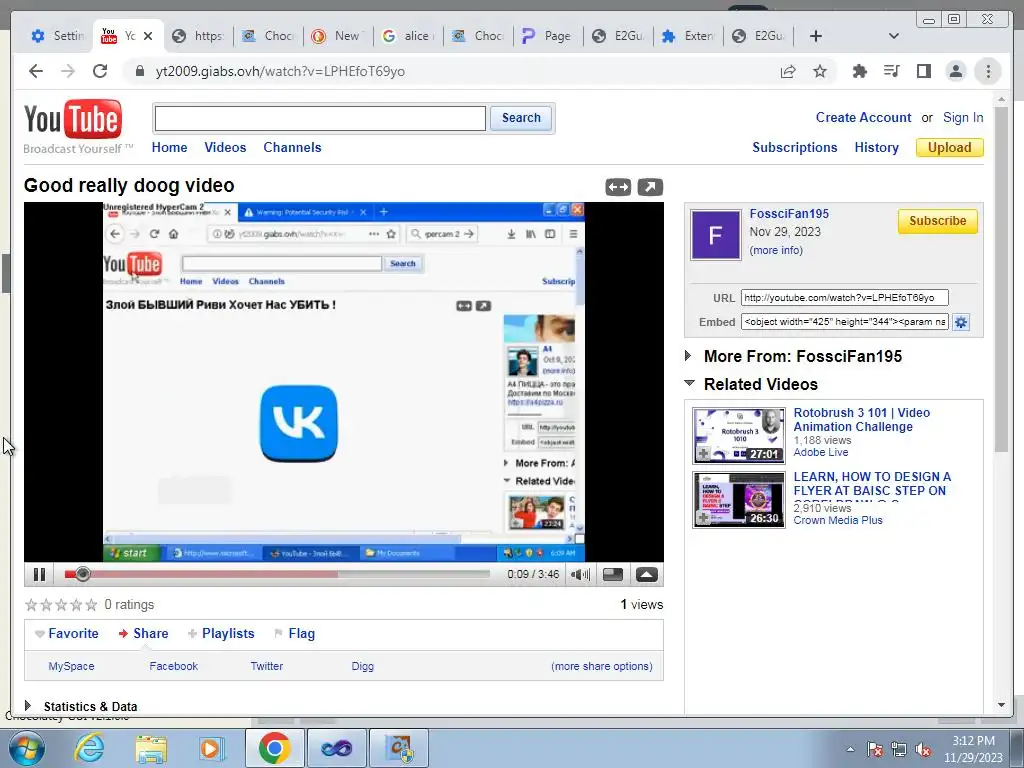
Task: Open the Channels menu link
Action: tap(292, 148)
